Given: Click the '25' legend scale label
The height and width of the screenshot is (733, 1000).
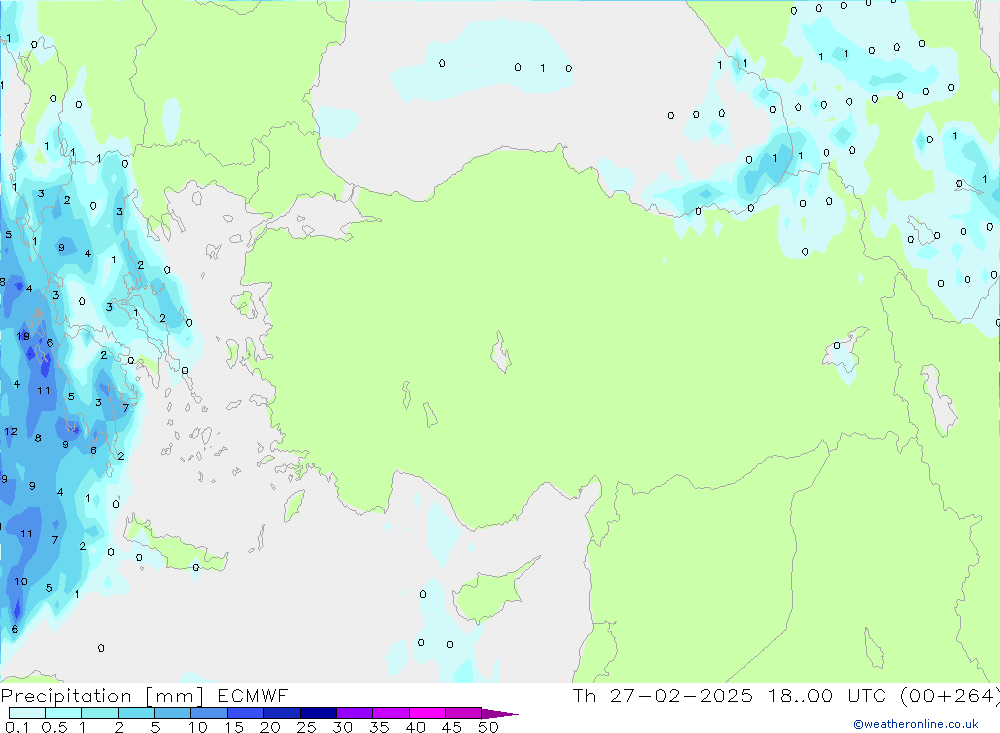Looking at the screenshot, I should pyautogui.click(x=307, y=727).
